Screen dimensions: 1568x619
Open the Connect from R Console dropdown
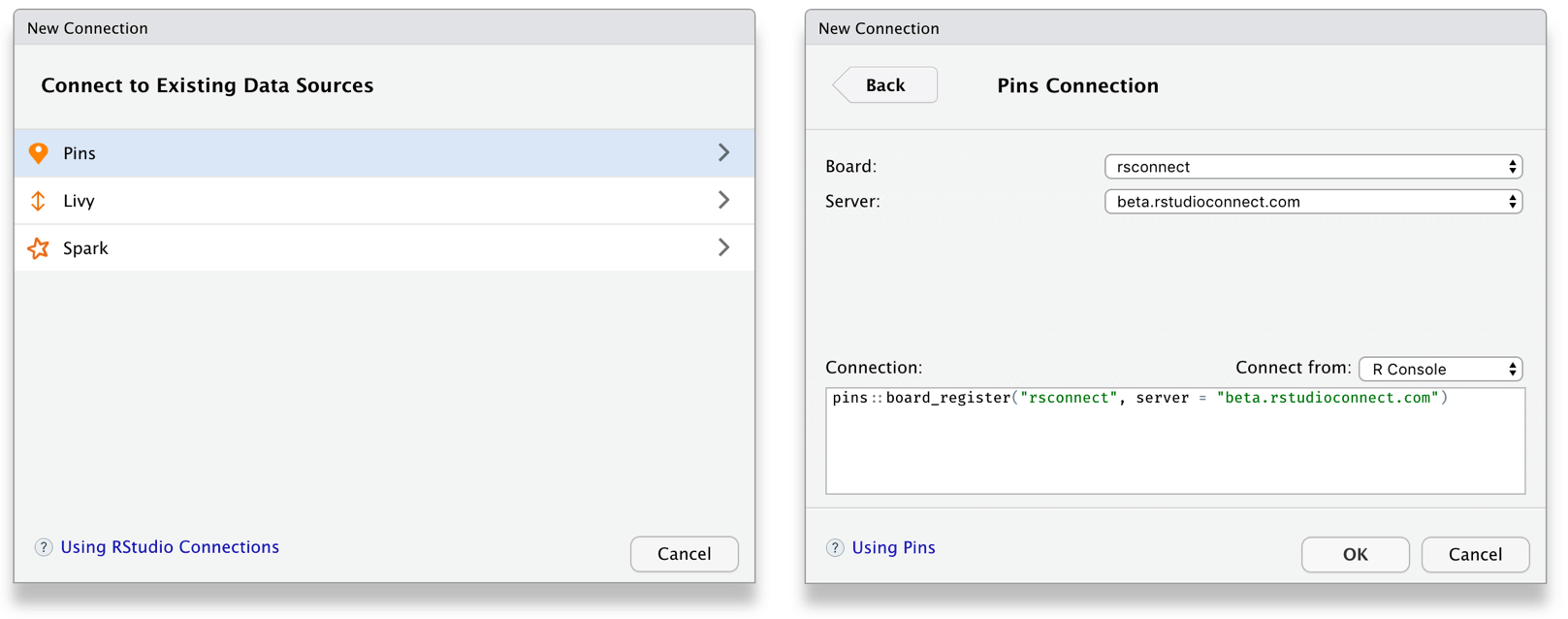(x=1440, y=369)
